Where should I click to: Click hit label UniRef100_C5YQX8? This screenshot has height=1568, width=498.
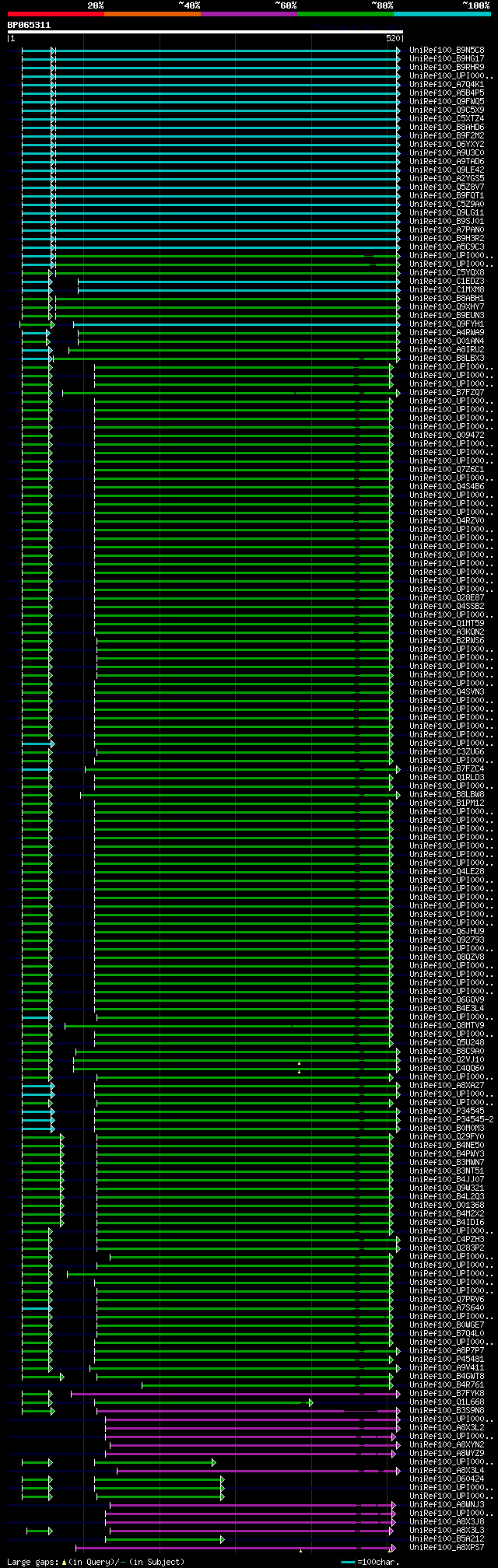447,273
